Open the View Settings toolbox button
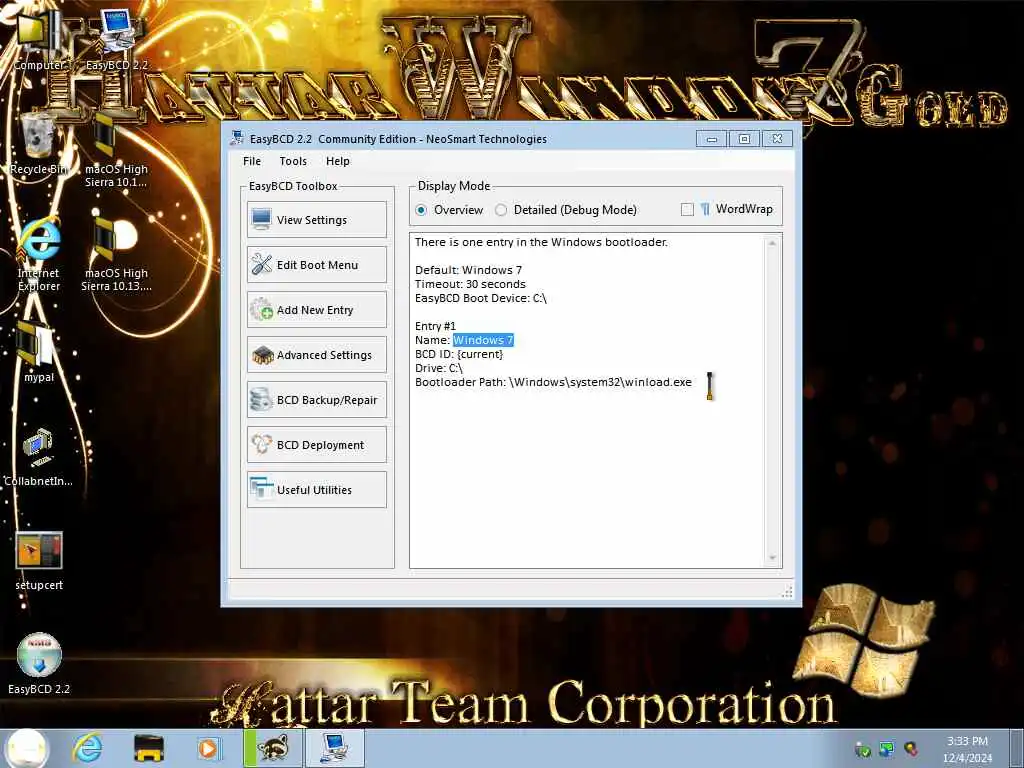The image size is (1024, 768). [317, 219]
